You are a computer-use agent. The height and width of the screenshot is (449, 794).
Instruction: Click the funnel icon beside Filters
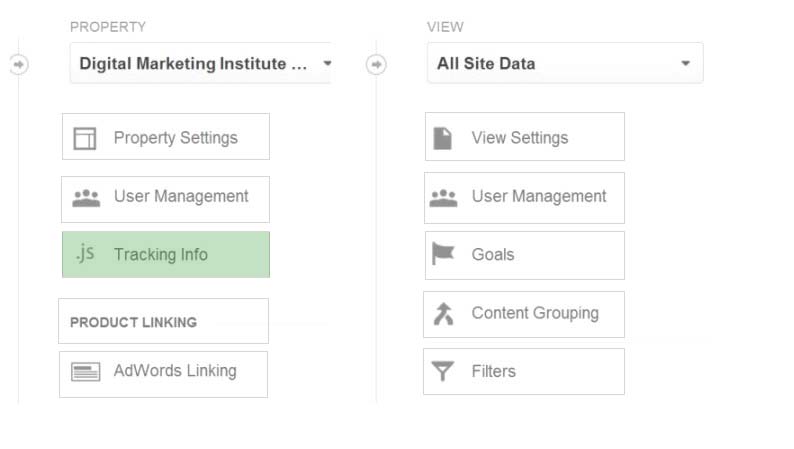click(x=443, y=371)
